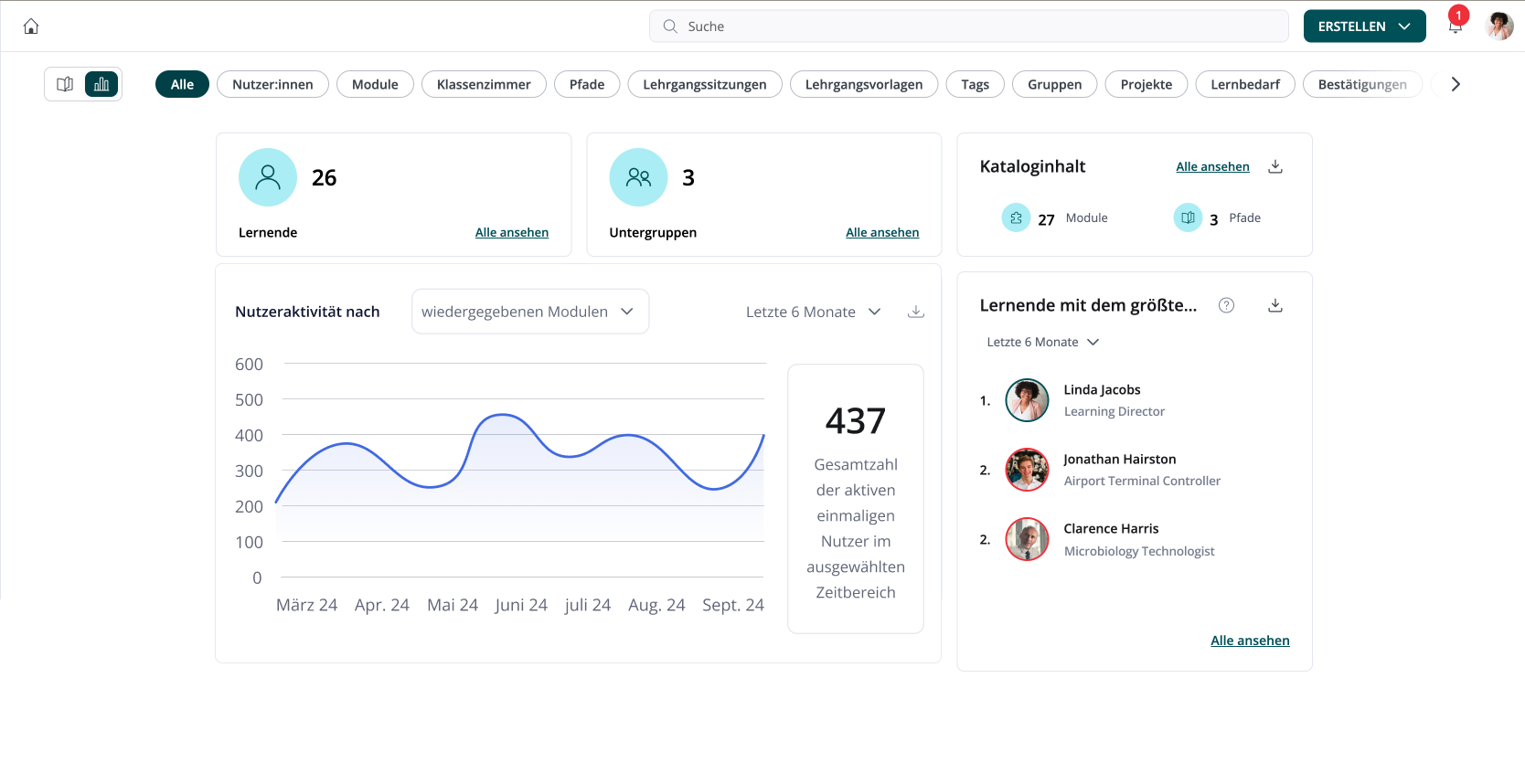
Task: Click the help question mark icon
Action: tap(1226, 305)
